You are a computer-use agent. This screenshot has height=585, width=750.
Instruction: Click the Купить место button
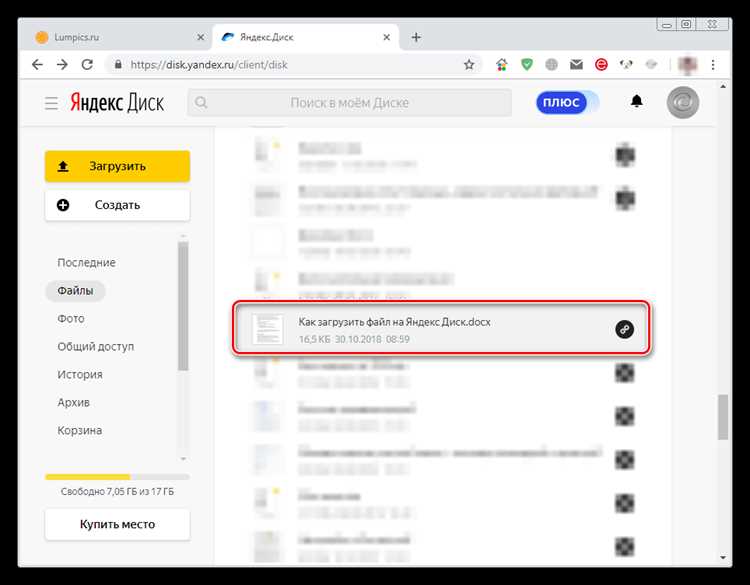(x=117, y=524)
